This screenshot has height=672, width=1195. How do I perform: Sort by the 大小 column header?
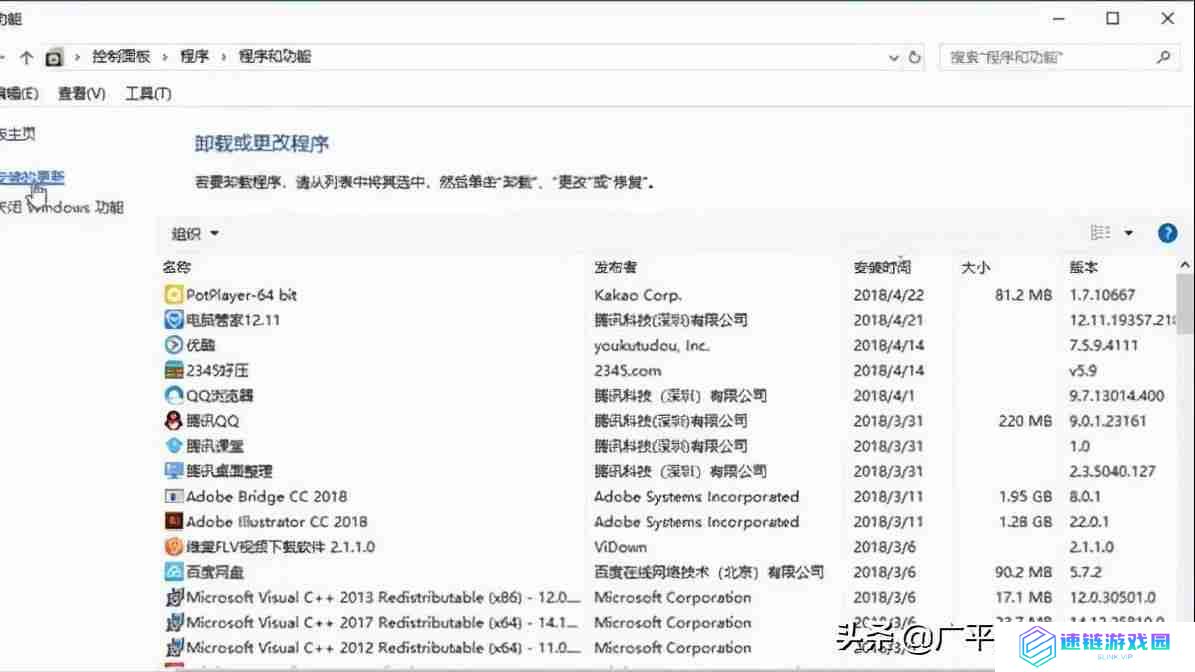tap(975, 267)
